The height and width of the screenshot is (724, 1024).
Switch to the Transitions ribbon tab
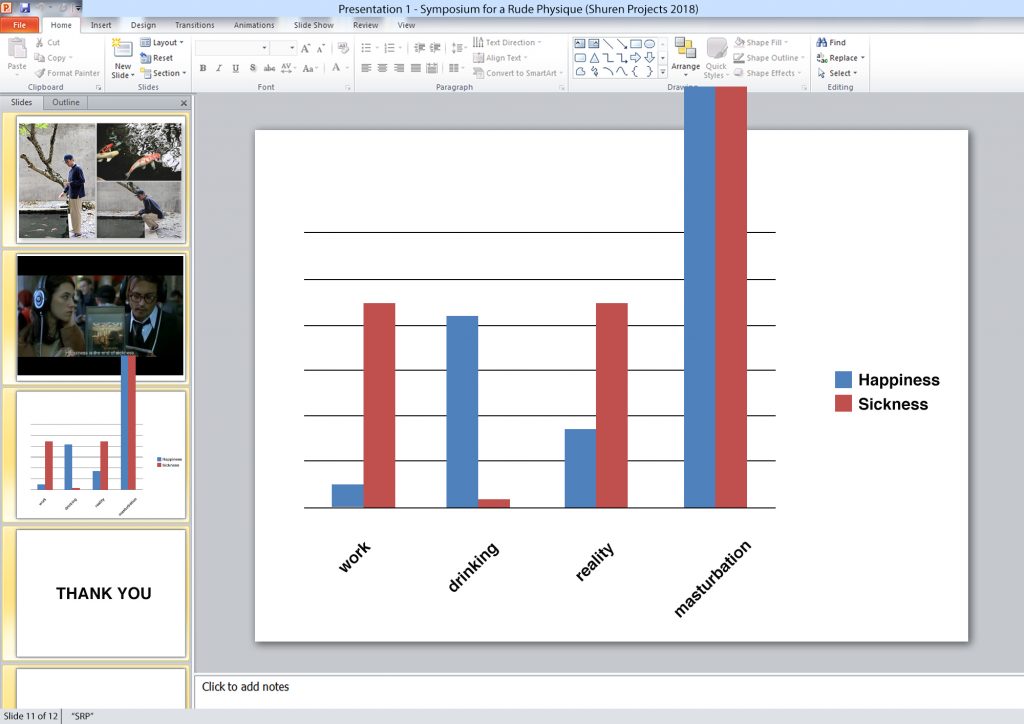tap(194, 25)
